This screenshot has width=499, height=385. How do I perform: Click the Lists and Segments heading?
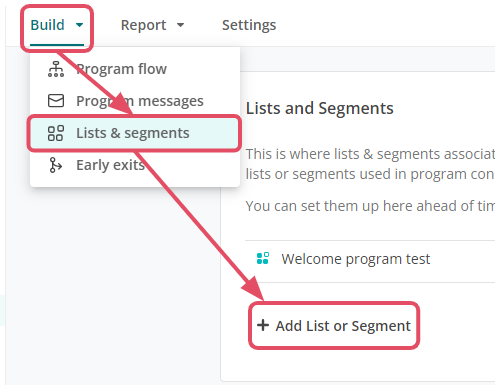click(320, 109)
